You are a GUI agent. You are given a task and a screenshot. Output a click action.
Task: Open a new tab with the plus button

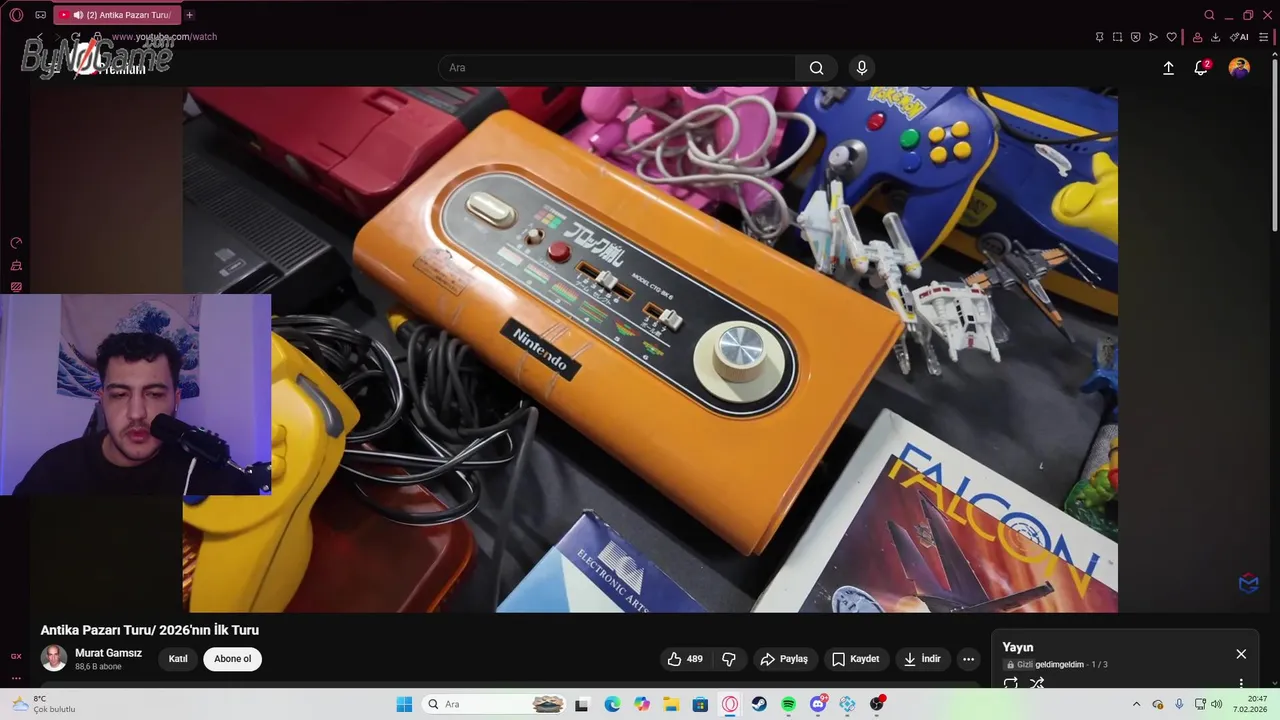[x=189, y=15]
